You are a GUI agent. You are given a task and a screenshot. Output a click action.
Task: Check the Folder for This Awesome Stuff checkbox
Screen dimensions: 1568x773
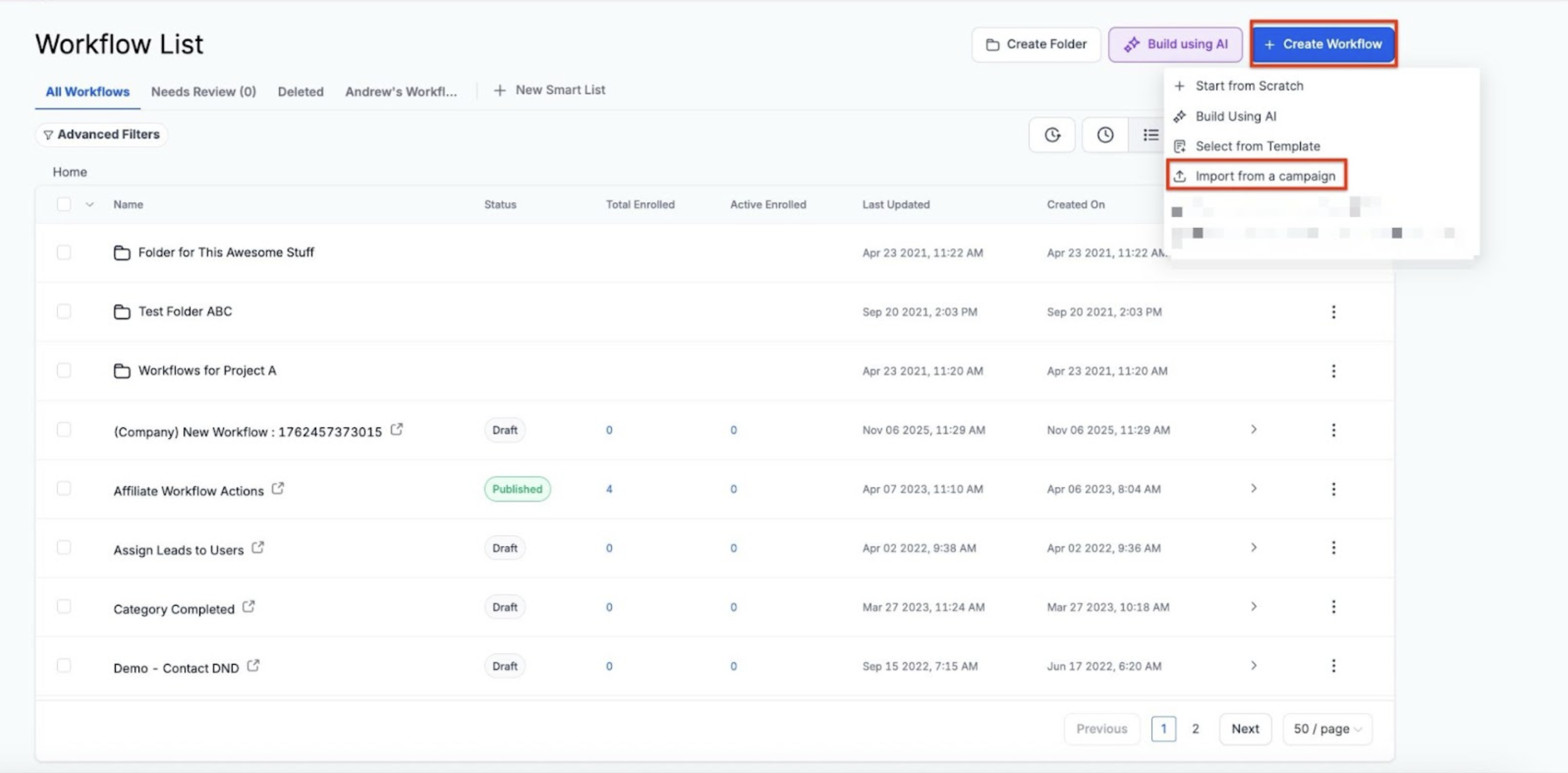tap(64, 253)
